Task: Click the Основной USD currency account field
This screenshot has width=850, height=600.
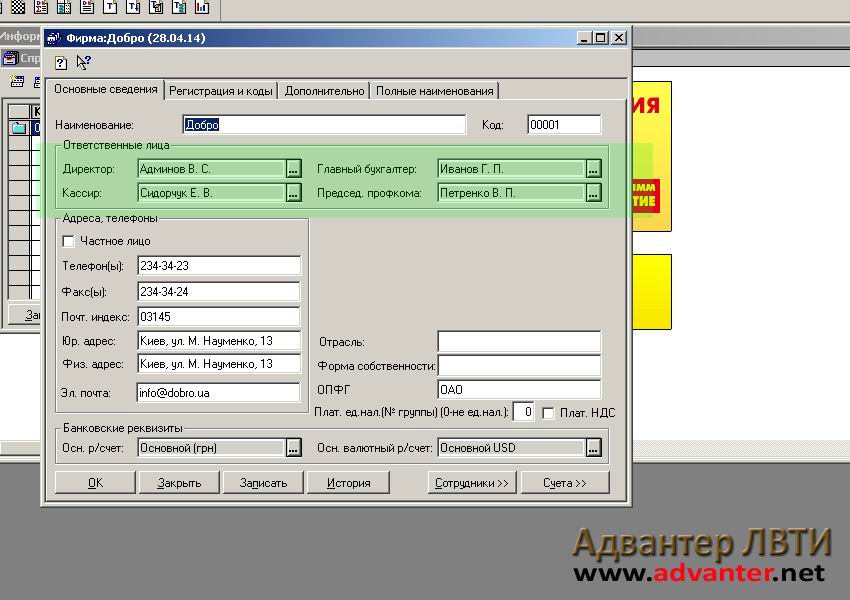Action: coord(512,448)
